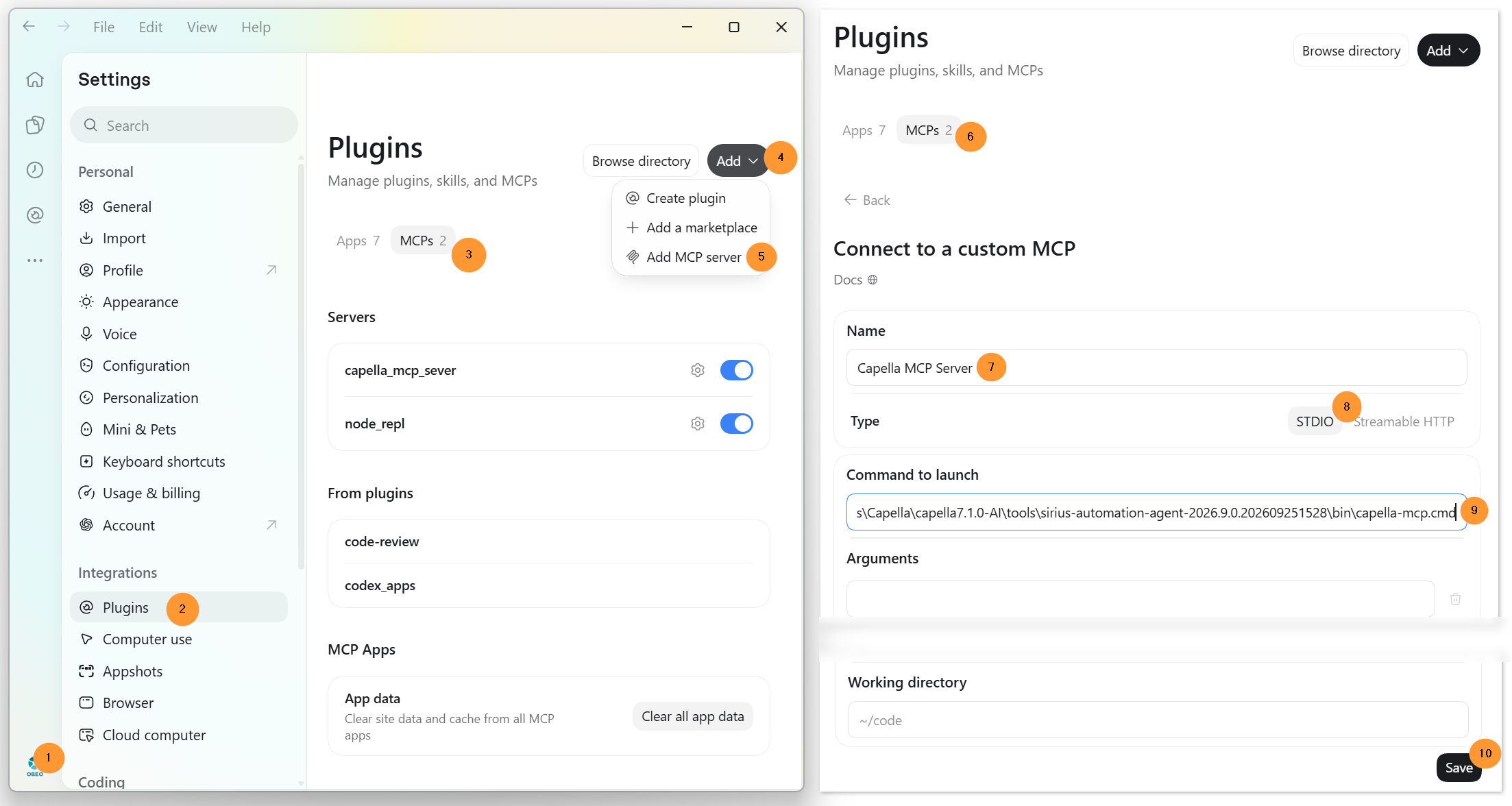Viewport: 1512px width, 806px height.
Task: Click the copy/stack icon in left rail
Action: point(35,125)
